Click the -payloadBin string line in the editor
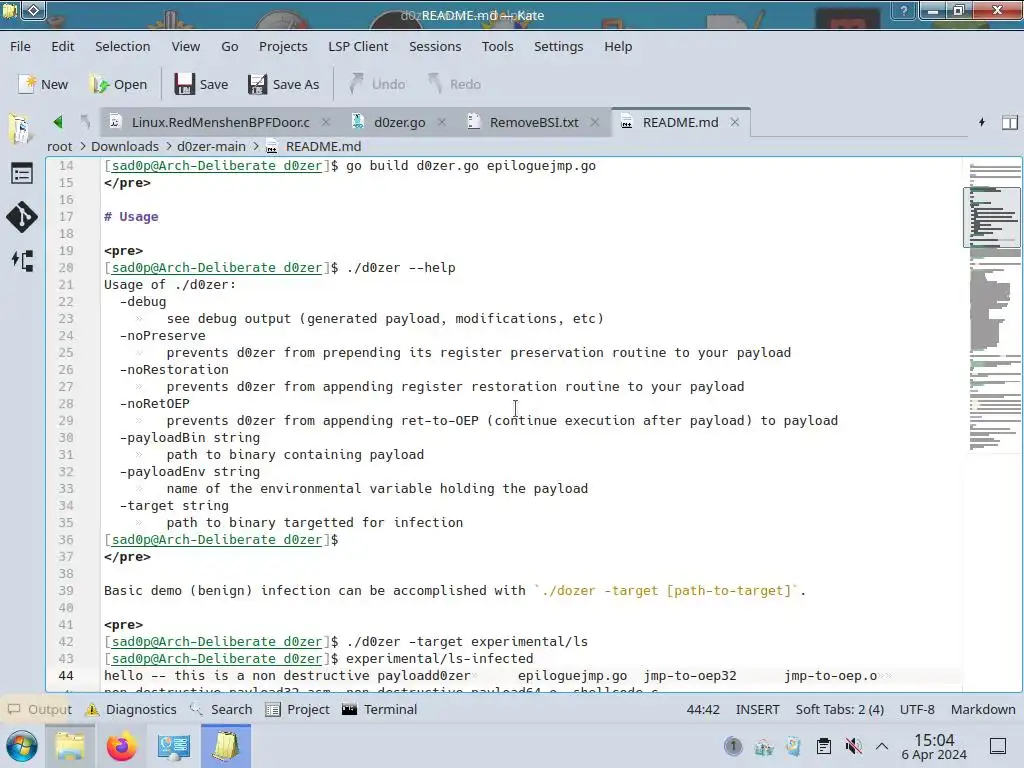Viewport: 1024px width, 768px height. (x=189, y=438)
